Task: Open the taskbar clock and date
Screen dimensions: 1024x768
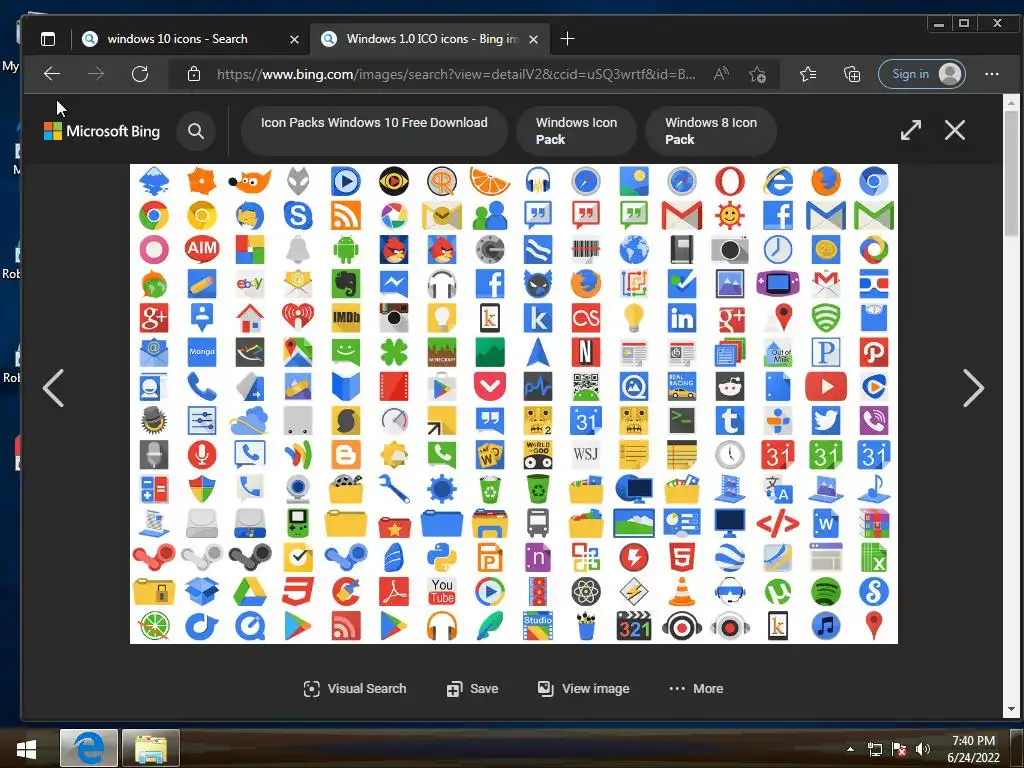Action: pos(973,749)
